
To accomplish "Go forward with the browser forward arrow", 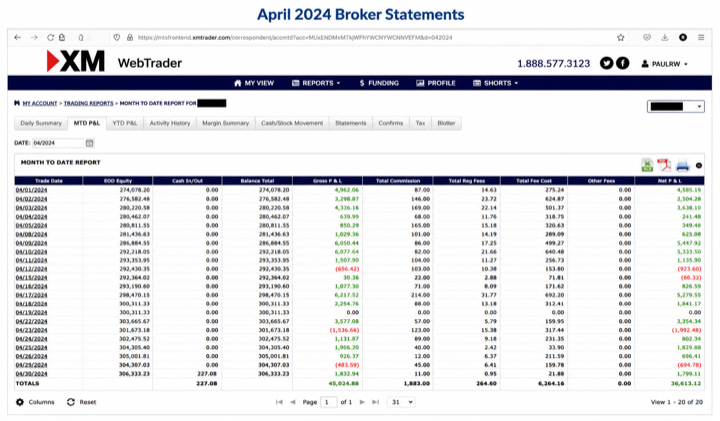I will click(x=34, y=38).
